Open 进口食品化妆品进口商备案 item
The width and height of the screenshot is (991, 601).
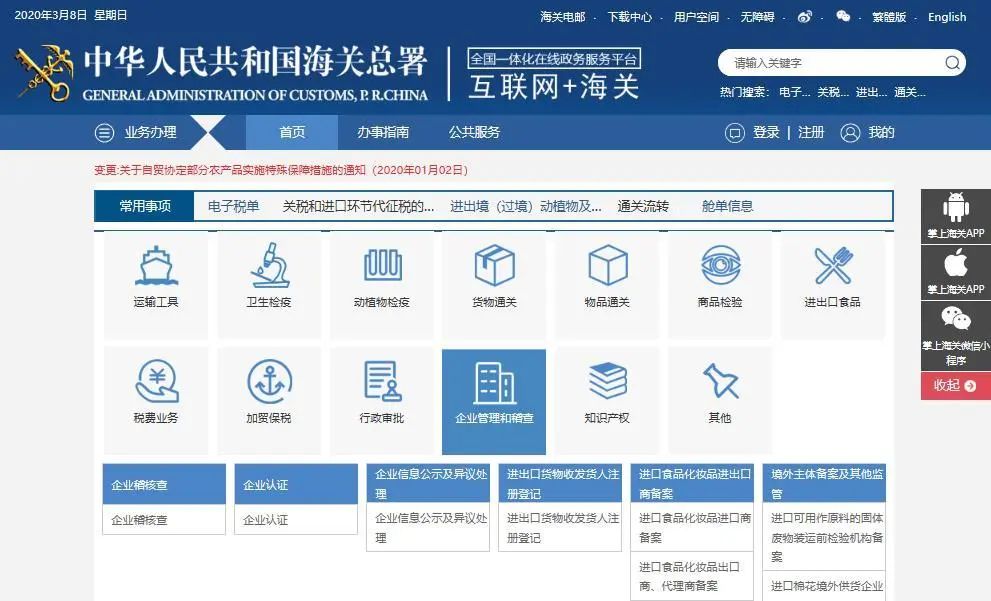click(x=692, y=528)
